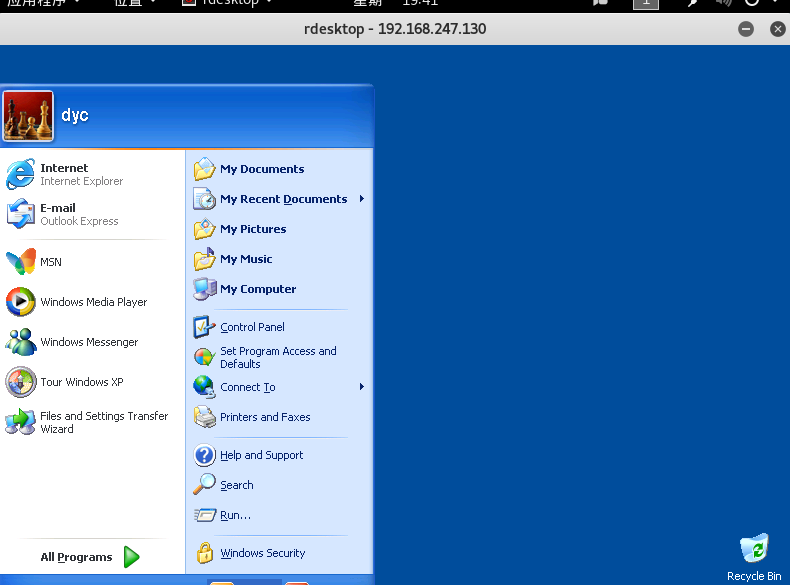Image resolution: width=790 pixels, height=585 pixels.
Task: Open rdesktop menu in top panel
Action: 228,3
